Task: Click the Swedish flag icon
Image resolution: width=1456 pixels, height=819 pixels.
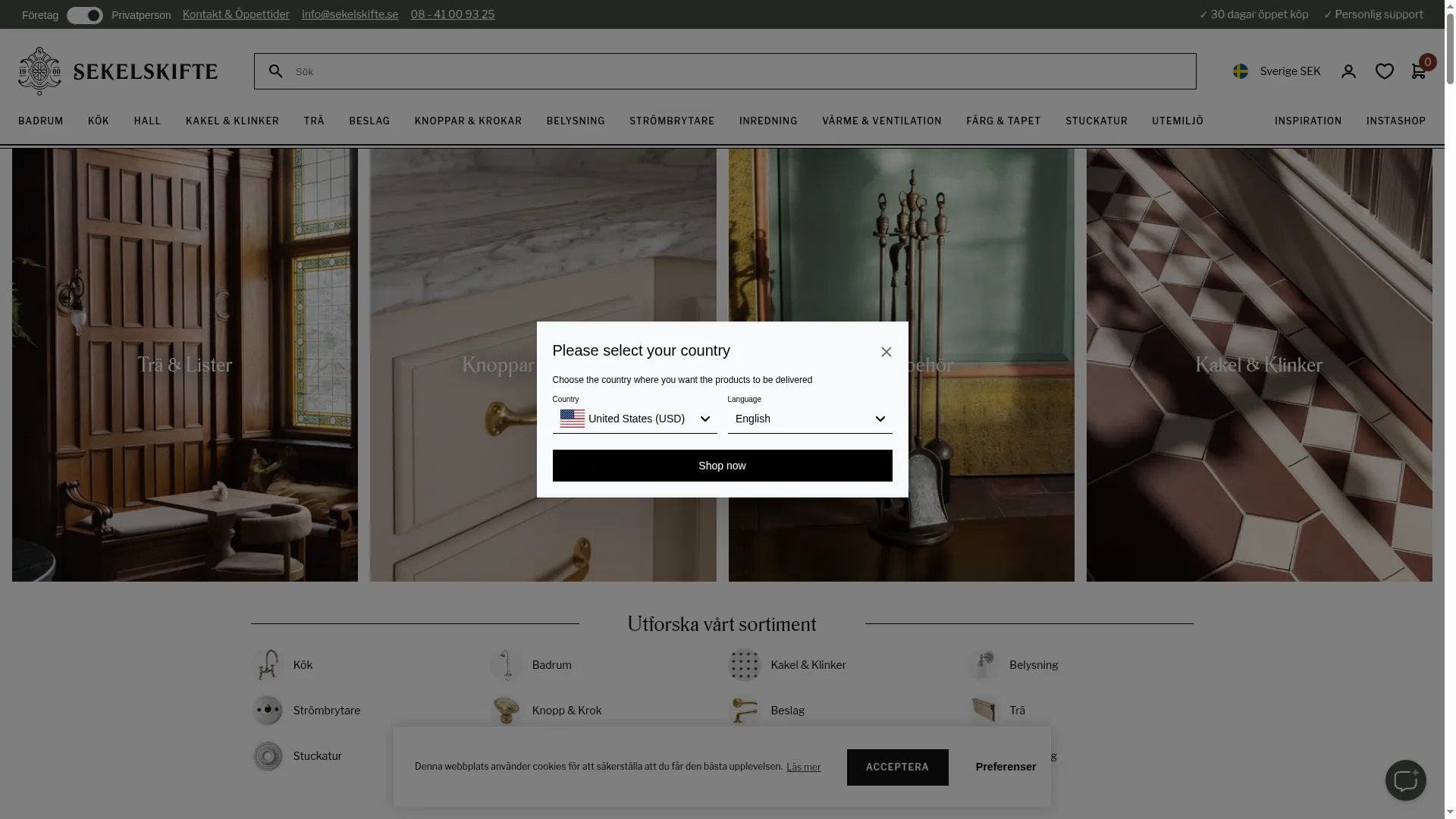Action: click(1241, 71)
